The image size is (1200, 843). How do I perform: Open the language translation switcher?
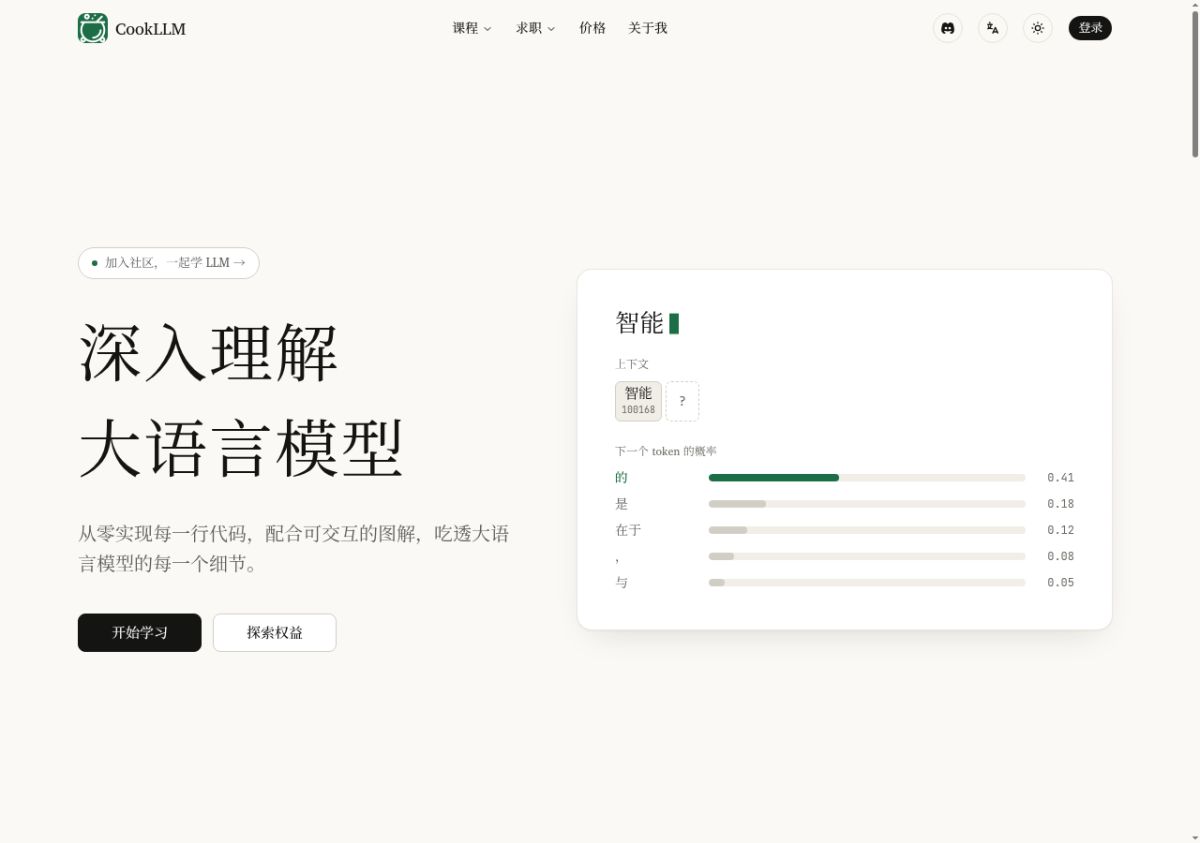(992, 28)
